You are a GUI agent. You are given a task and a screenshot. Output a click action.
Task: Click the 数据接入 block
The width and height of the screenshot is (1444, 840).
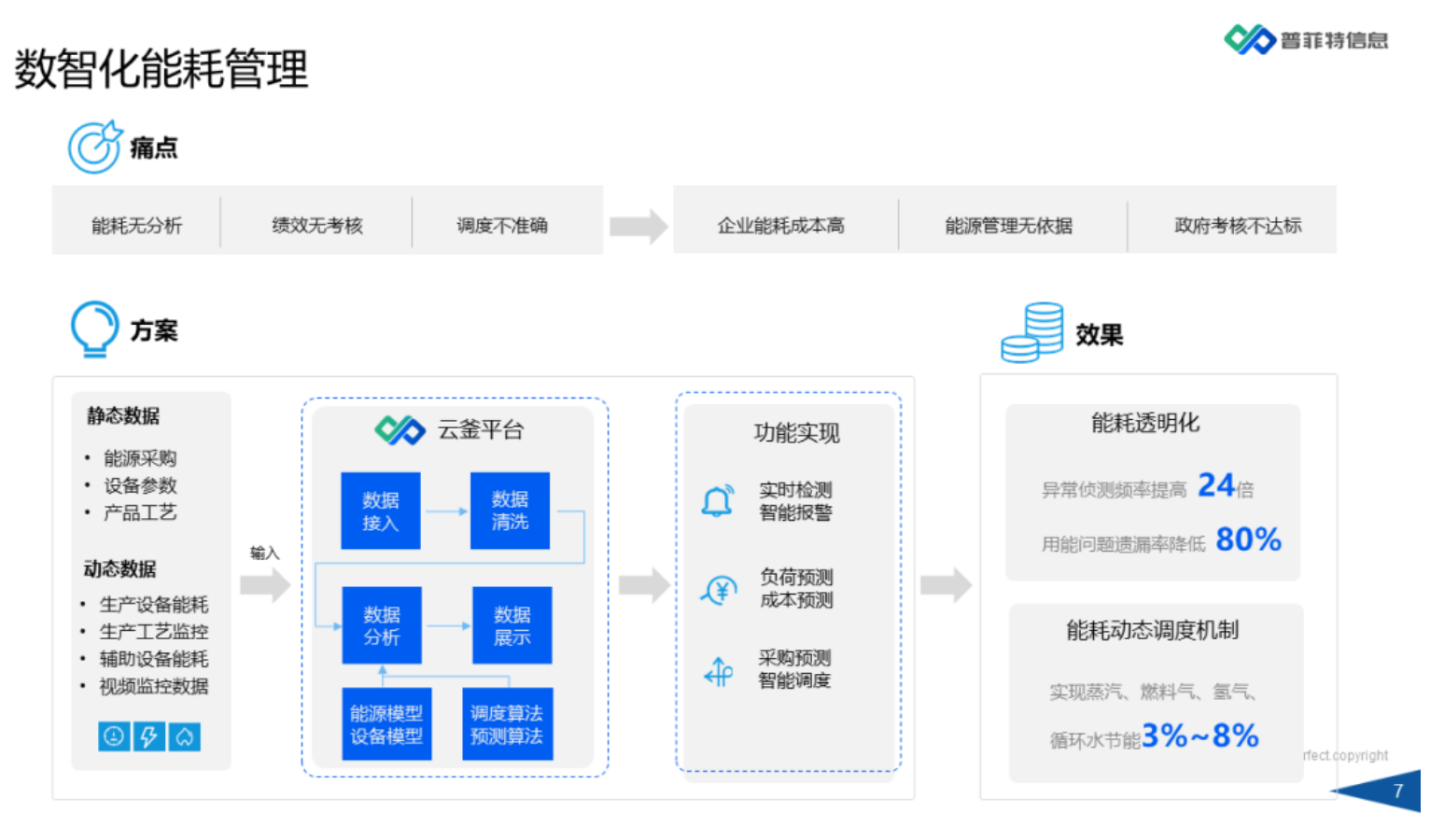381,511
